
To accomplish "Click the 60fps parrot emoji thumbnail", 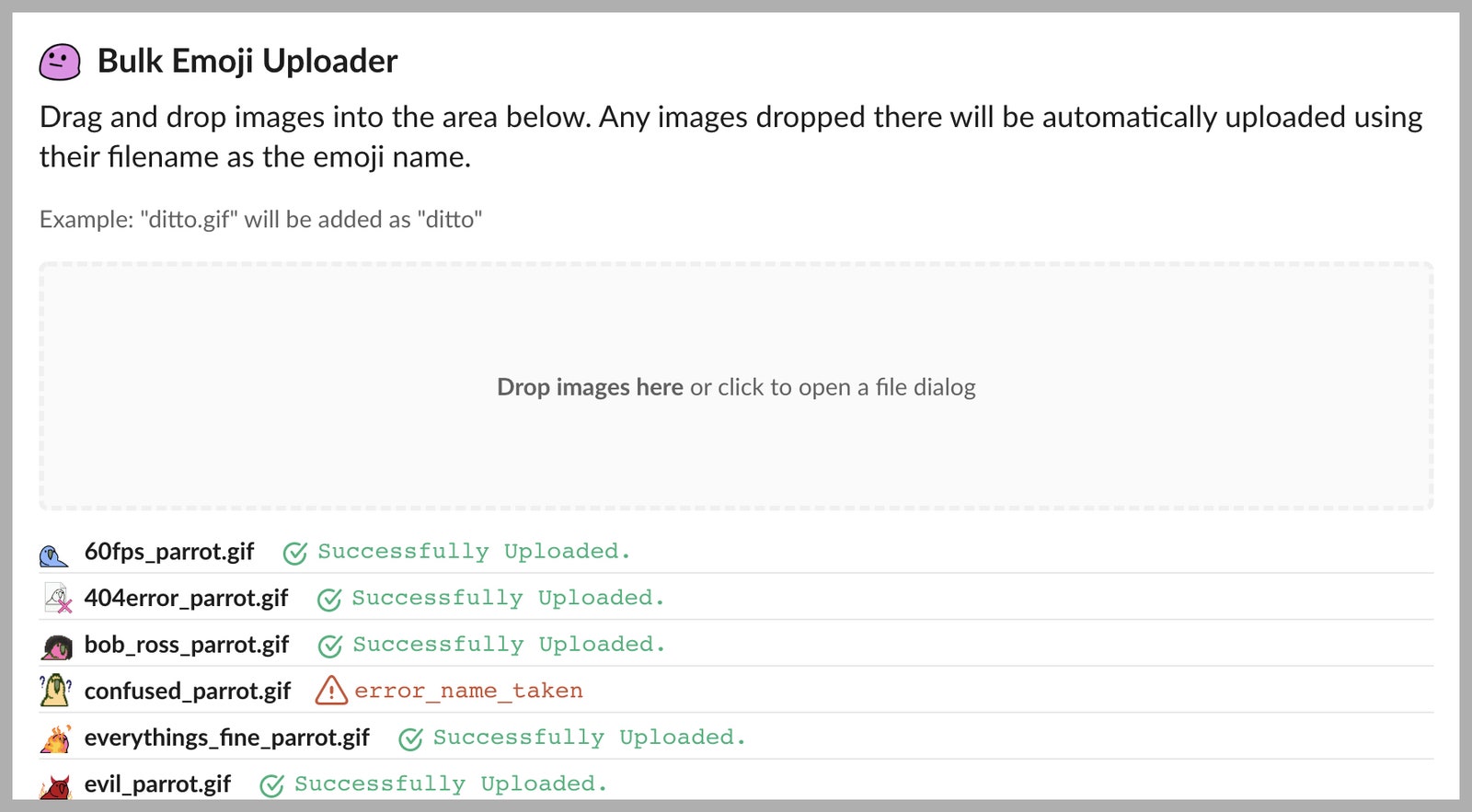I will pos(54,555).
